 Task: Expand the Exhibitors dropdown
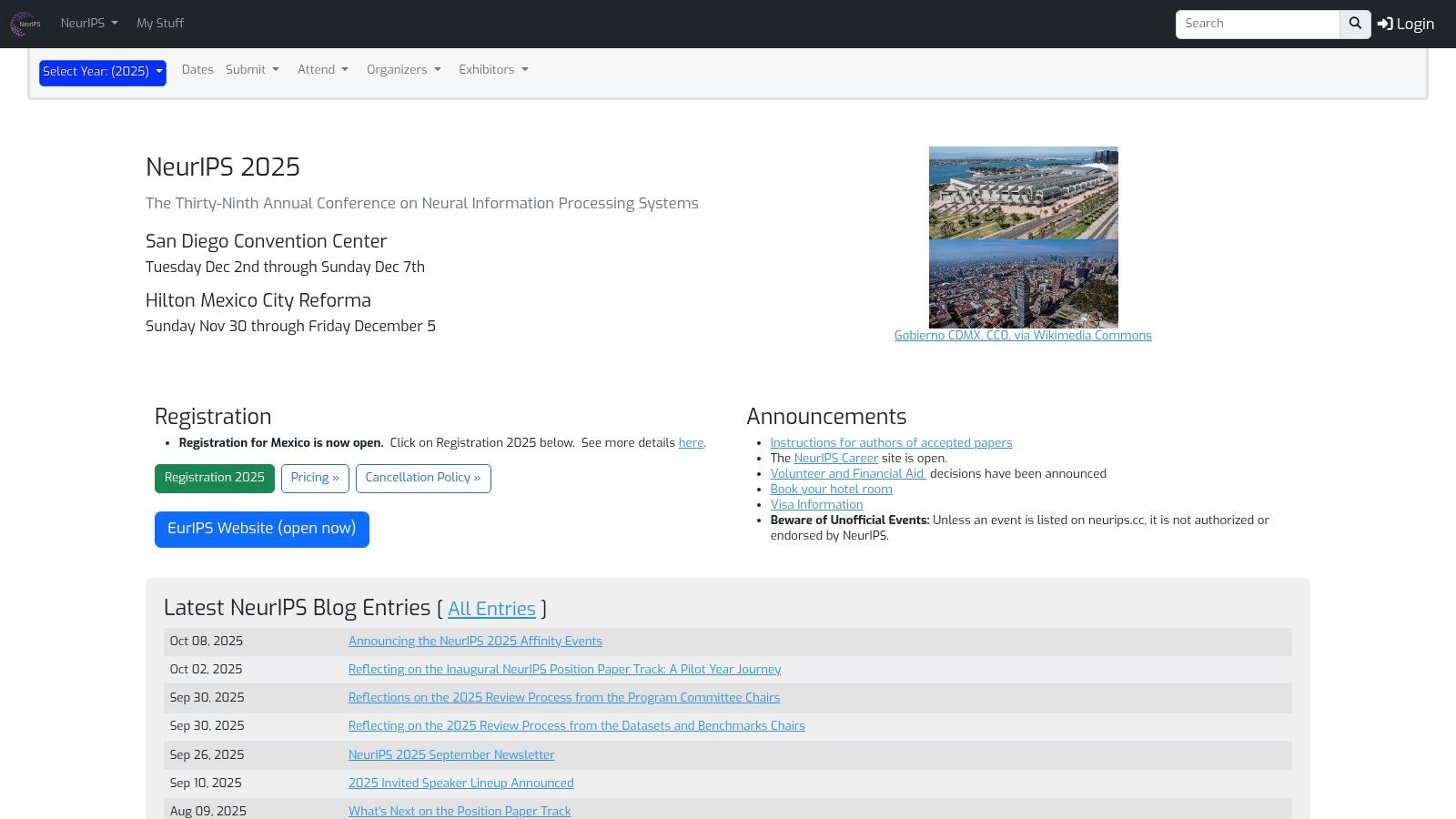[492, 70]
